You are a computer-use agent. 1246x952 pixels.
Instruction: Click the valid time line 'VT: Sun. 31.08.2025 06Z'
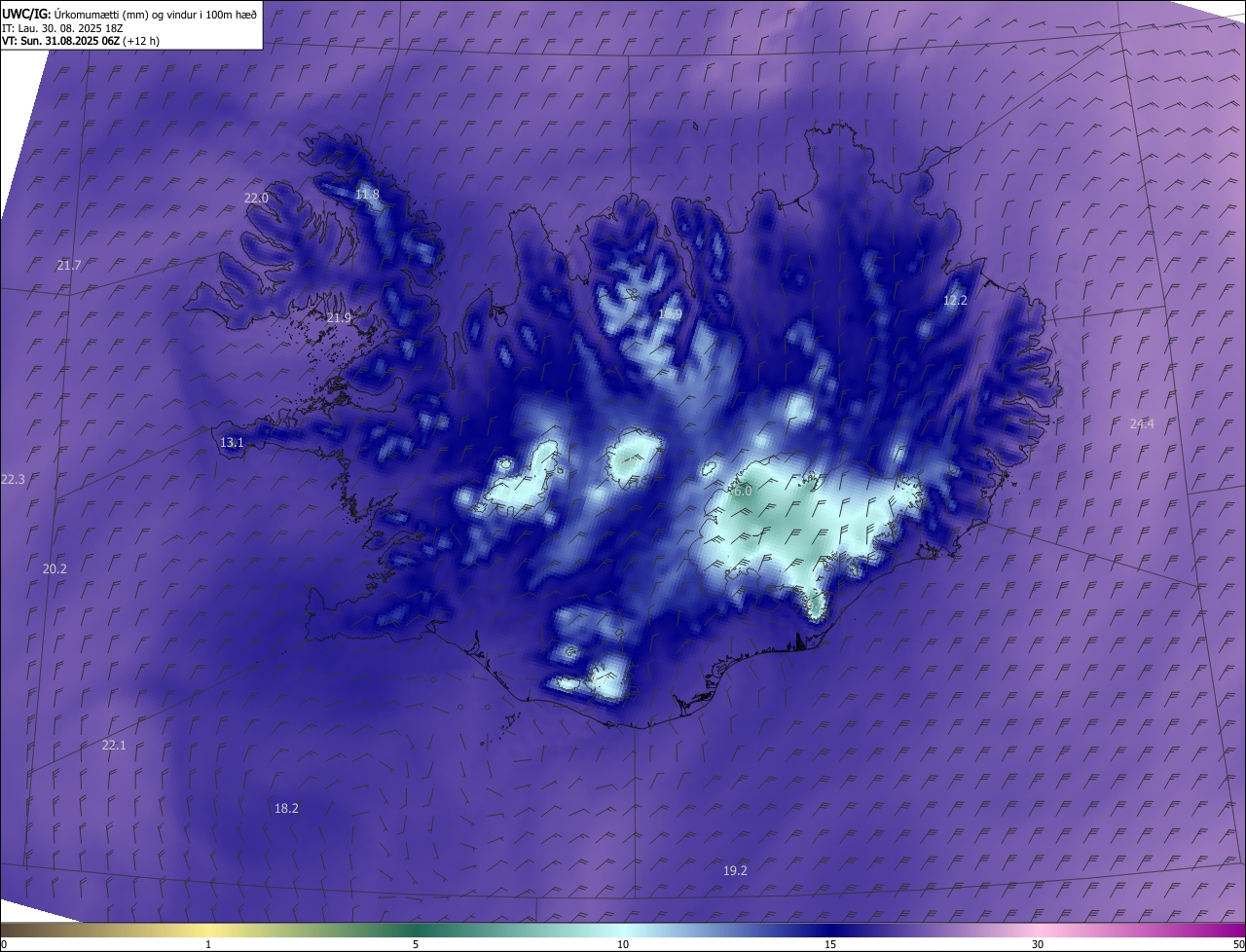pyautogui.click(x=61, y=41)
